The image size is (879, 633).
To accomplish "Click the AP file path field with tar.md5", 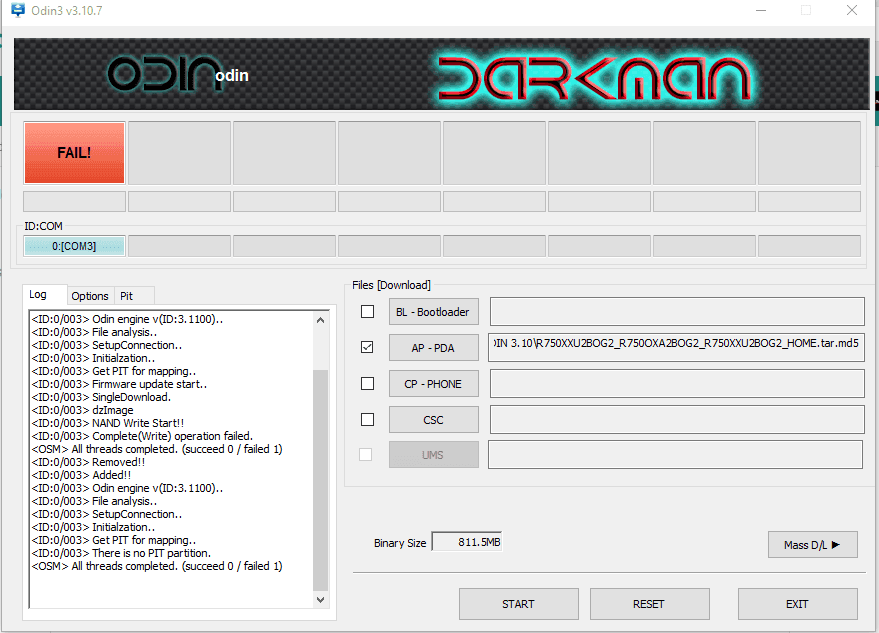I will pos(676,347).
